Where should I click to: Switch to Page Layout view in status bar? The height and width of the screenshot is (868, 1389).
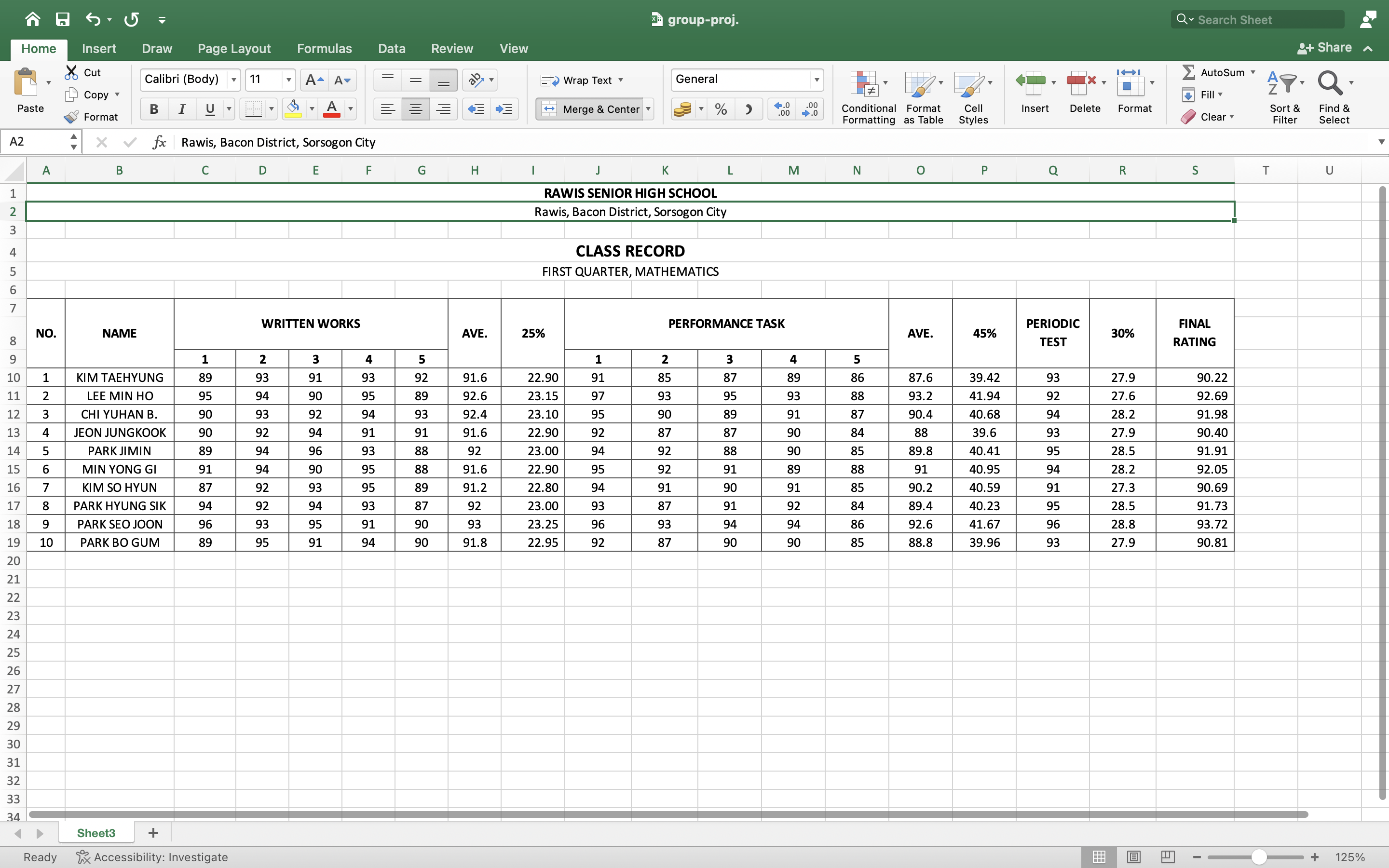coord(1133,856)
